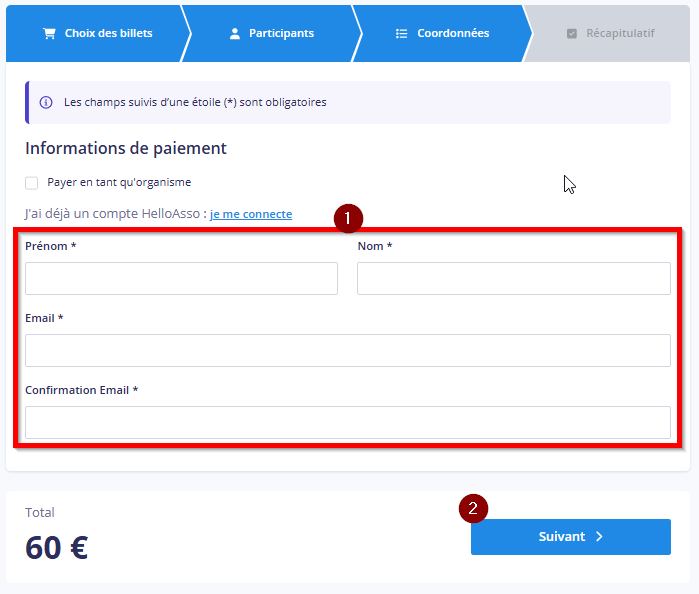Click the Récapitulatif checkmark icon
Image resolution: width=699 pixels, height=594 pixels.
pyautogui.click(x=572, y=33)
